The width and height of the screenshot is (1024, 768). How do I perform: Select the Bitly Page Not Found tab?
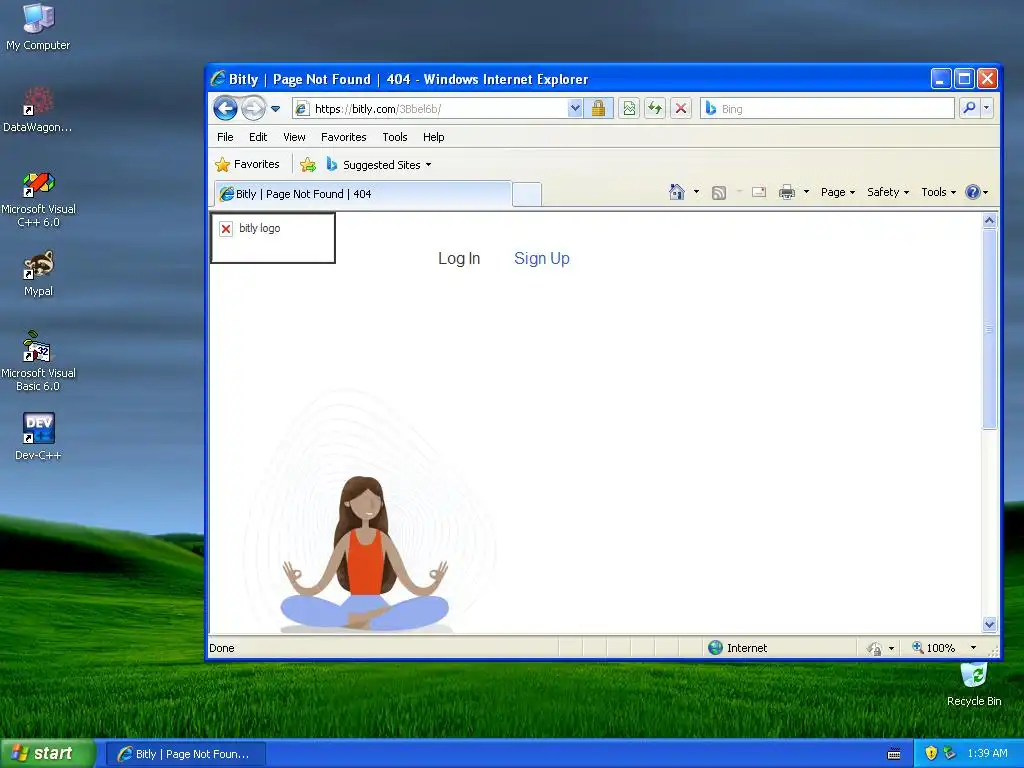pyautogui.click(x=362, y=194)
